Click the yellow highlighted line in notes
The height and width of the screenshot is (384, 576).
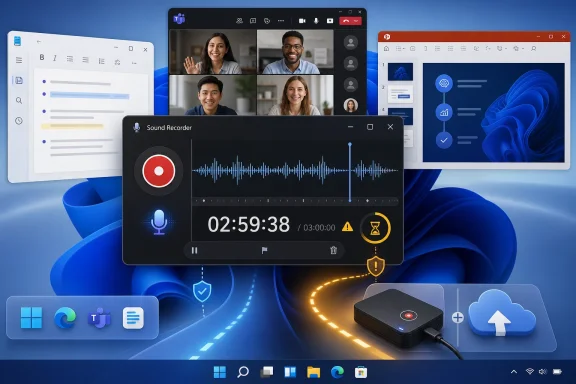point(72,126)
